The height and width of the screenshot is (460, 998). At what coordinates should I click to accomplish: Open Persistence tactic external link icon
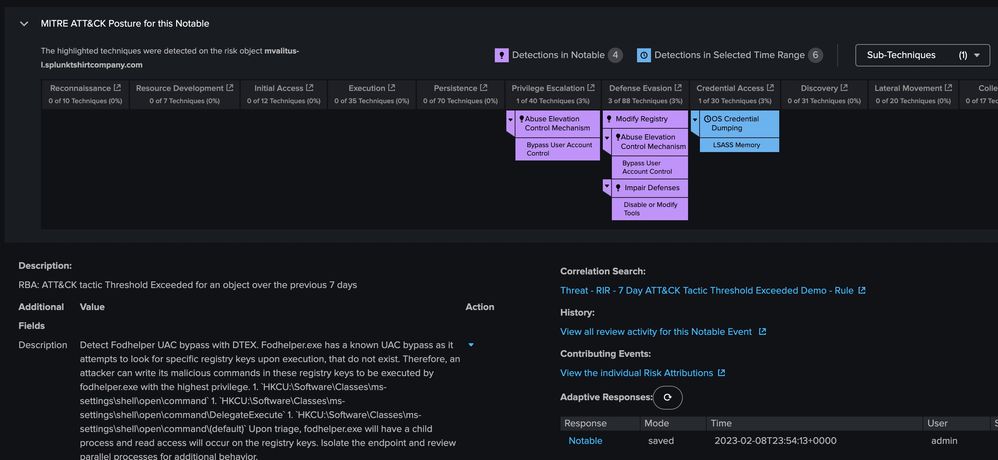click(483, 88)
